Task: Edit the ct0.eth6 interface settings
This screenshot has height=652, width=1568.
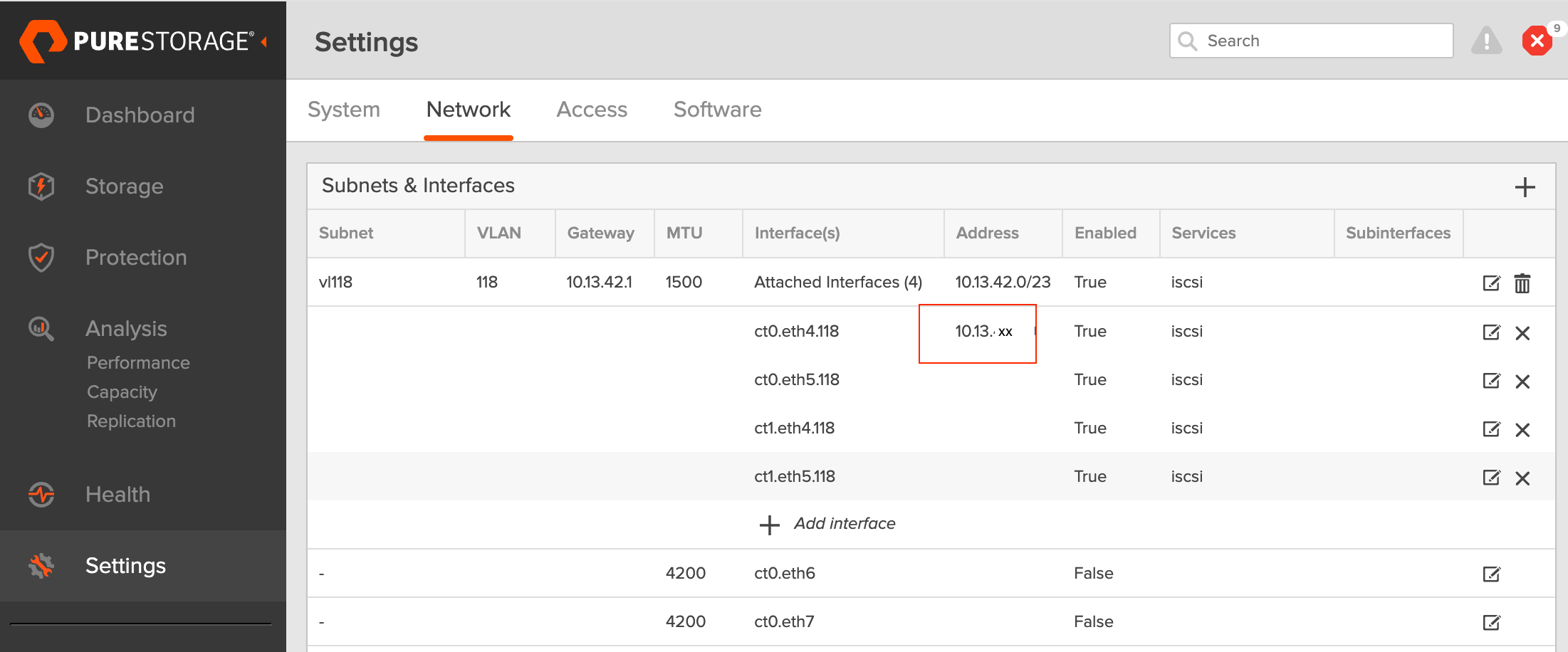Action: pyautogui.click(x=1492, y=573)
